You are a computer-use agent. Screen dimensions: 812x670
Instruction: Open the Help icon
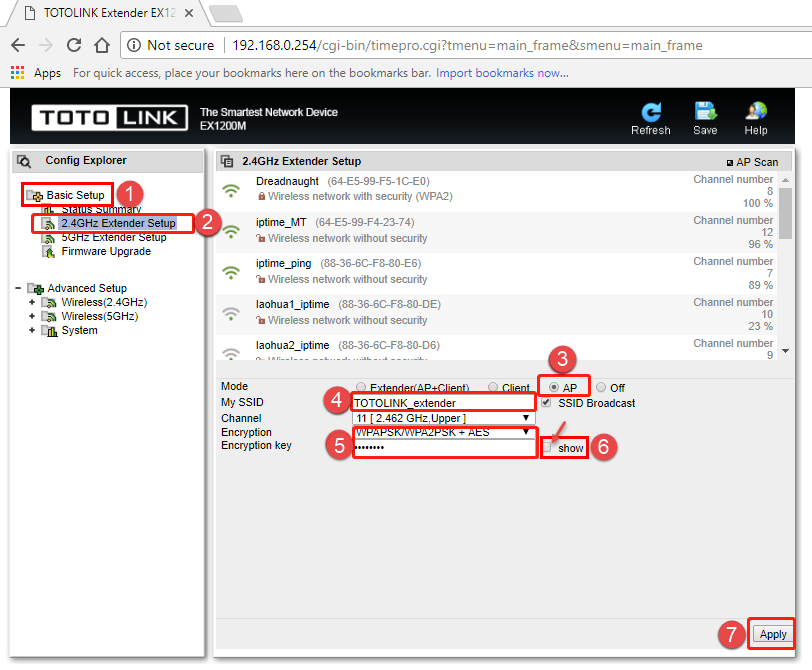pyautogui.click(x=756, y=111)
